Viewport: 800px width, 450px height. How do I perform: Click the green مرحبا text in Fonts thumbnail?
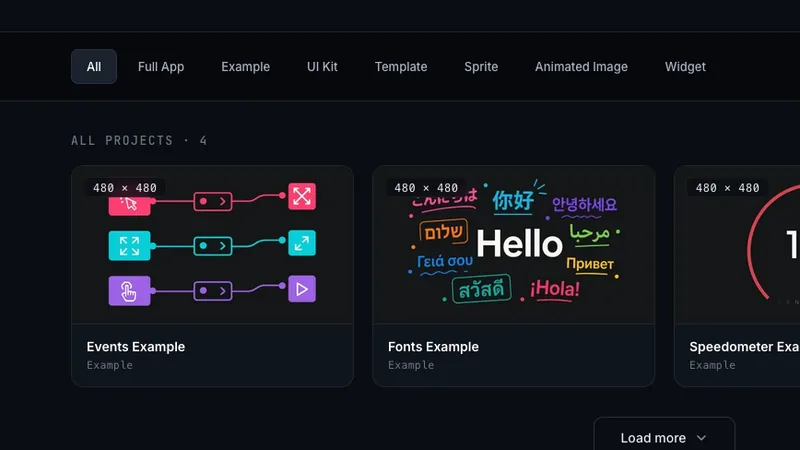[x=590, y=232]
